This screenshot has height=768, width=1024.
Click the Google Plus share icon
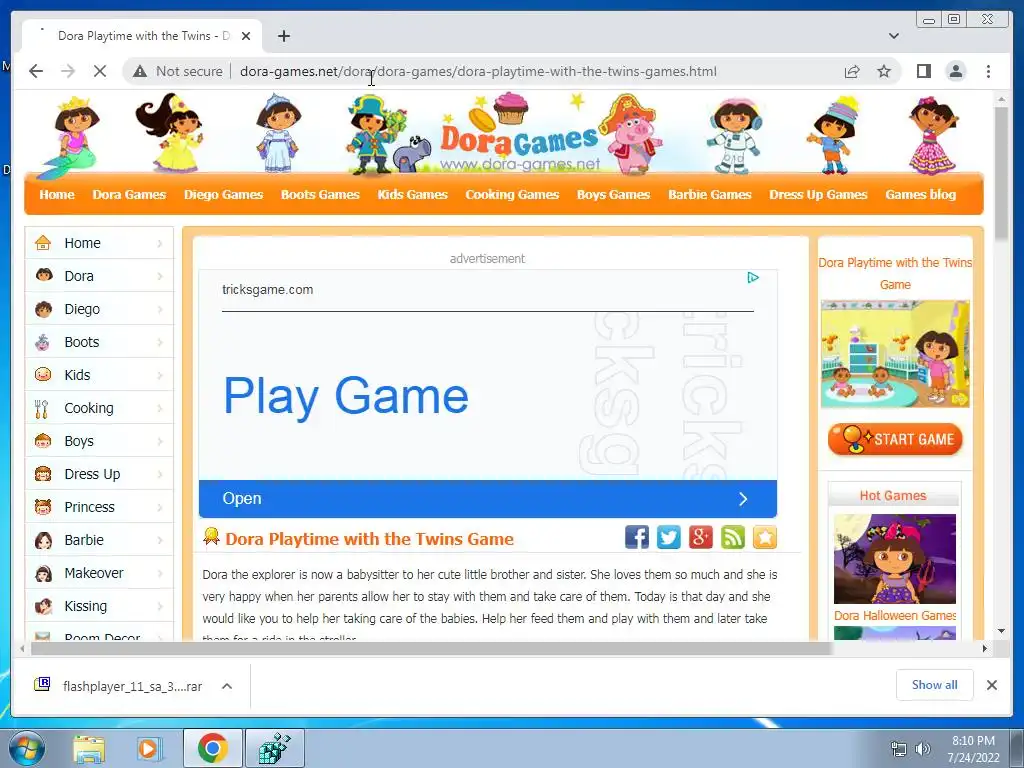pos(701,537)
